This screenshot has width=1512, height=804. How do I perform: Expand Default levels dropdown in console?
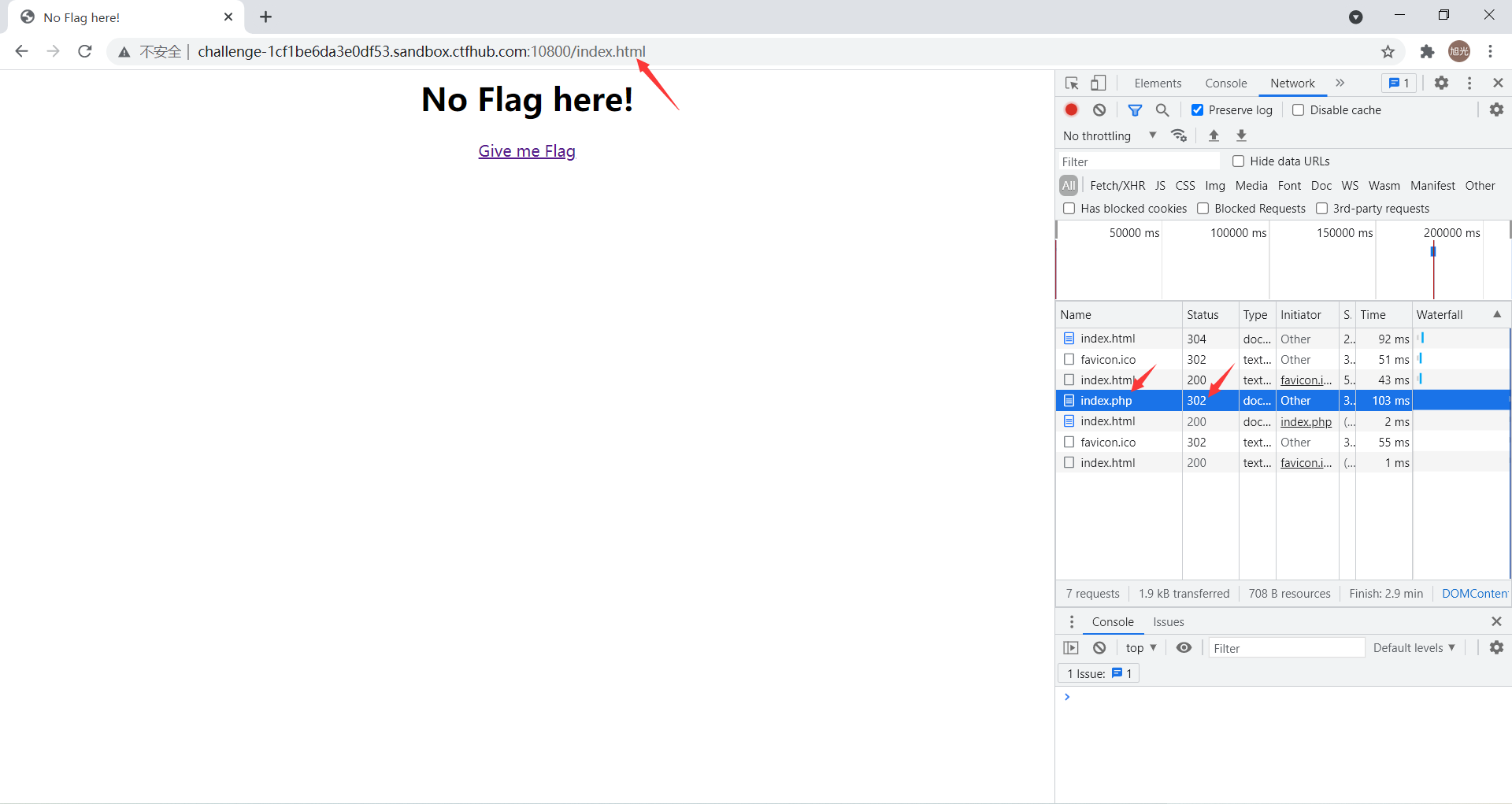point(1414,648)
